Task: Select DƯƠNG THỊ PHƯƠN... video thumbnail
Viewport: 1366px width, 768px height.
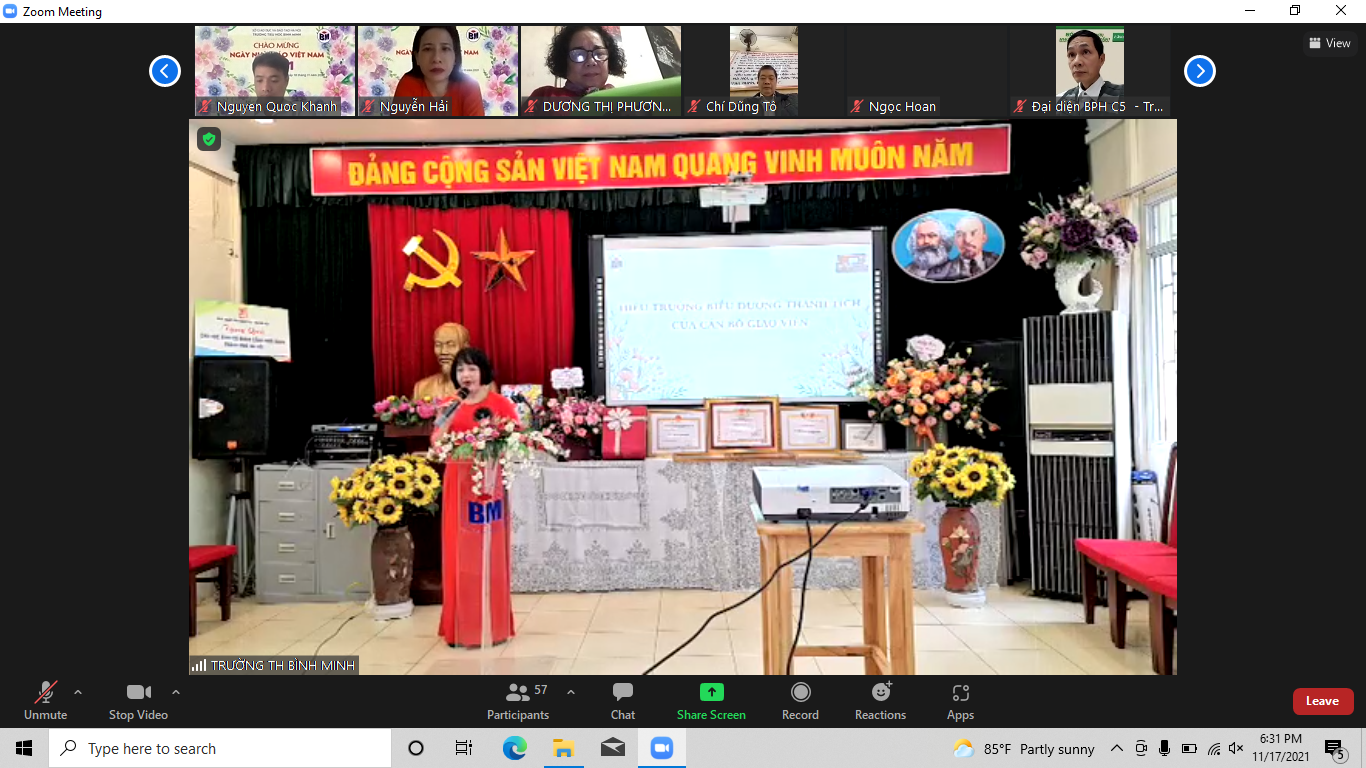Action: [x=601, y=71]
